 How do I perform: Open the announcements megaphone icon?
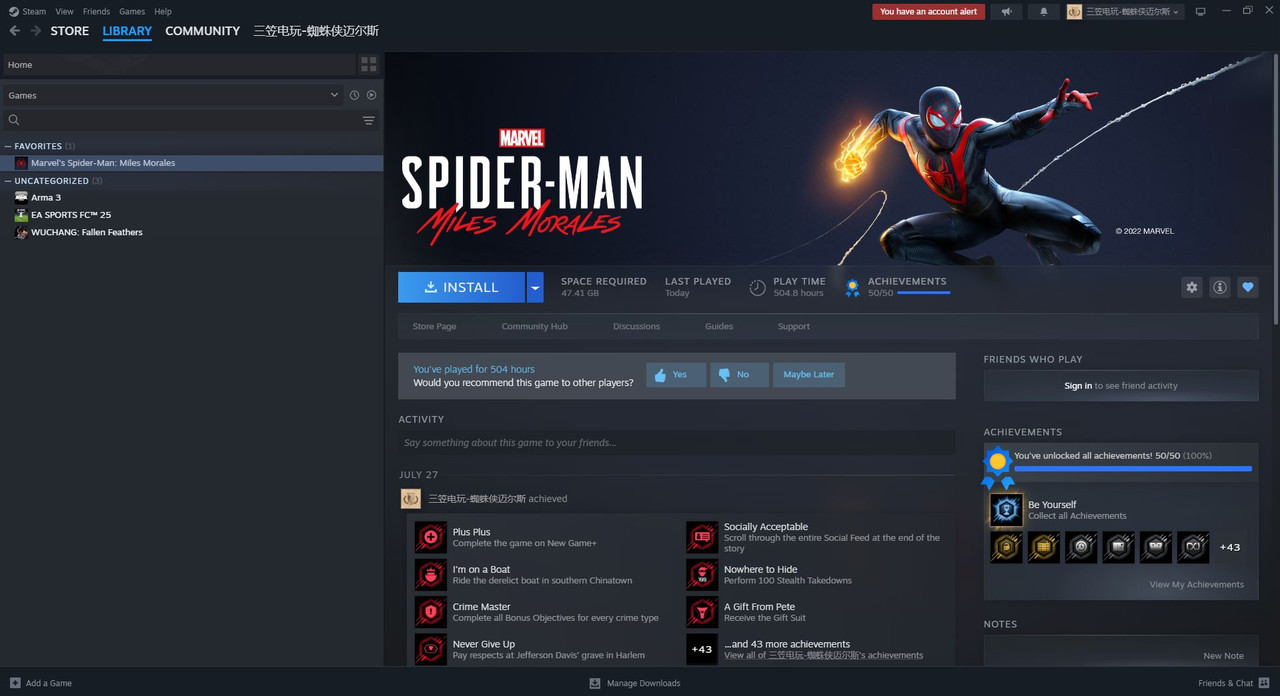pyautogui.click(x=1006, y=12)
